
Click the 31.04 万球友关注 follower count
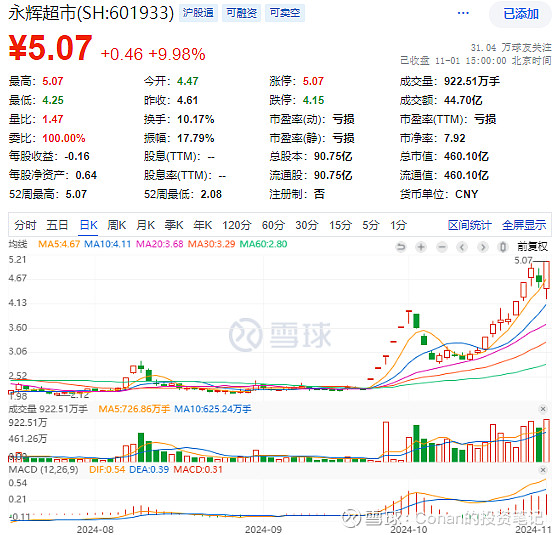(511, 48)
